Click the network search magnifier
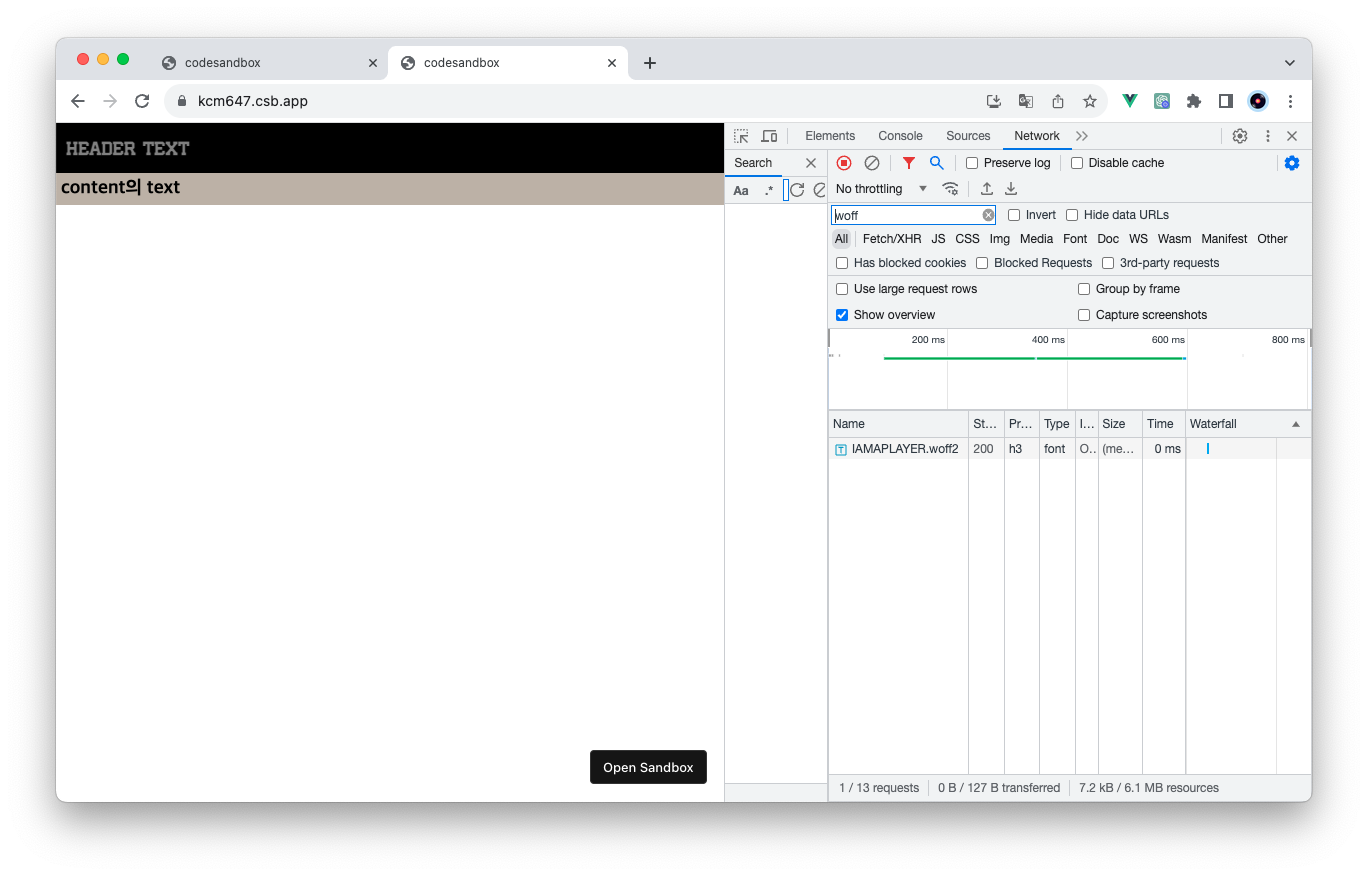Image resolution: width=1368 pixels, height=876 pixels. pyautogui.click(x=937, y=163)
